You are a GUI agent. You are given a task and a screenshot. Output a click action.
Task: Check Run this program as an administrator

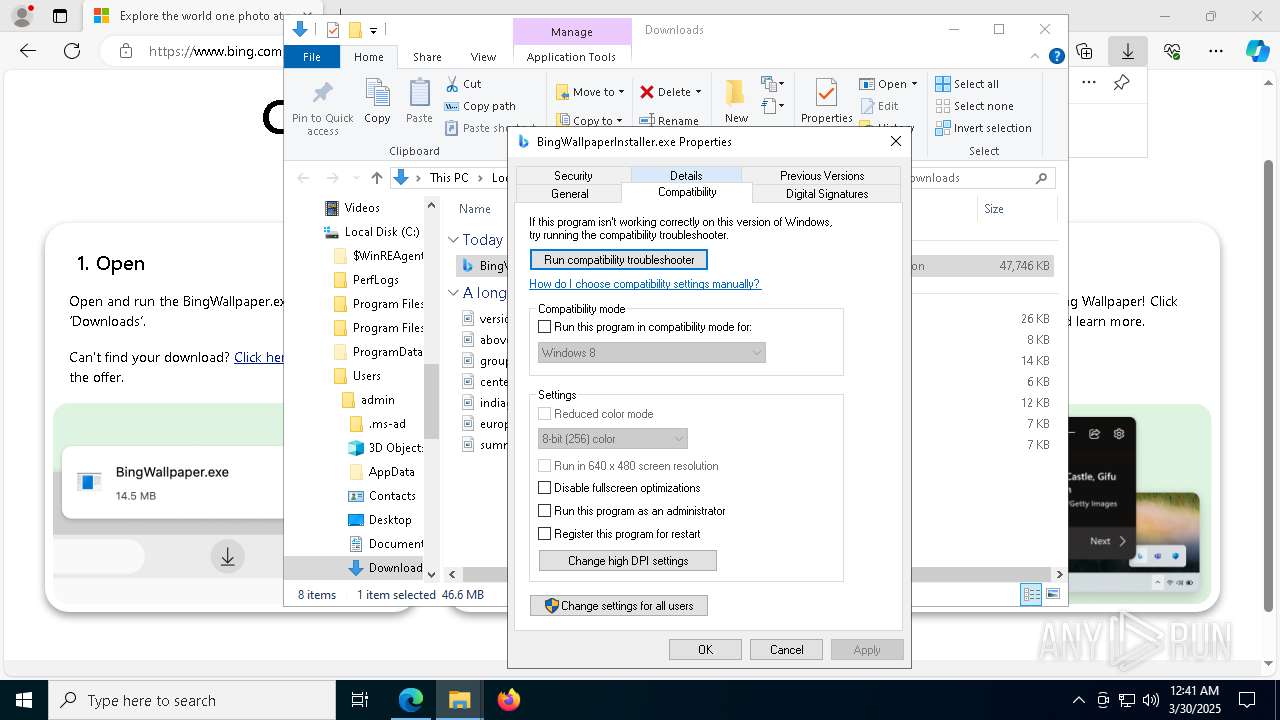pos(545,511)
